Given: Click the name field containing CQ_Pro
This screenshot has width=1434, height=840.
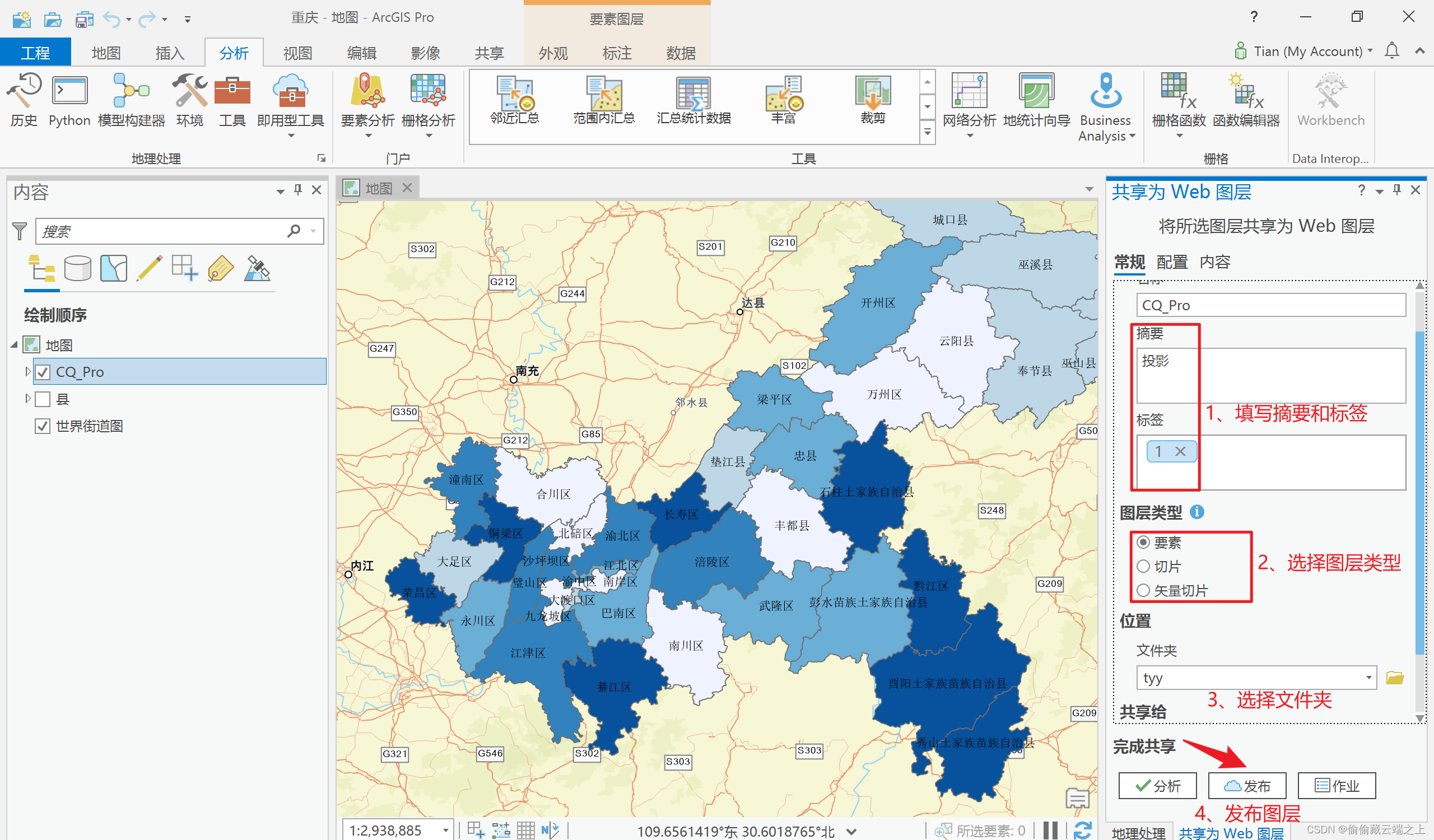Looking at the screenshot, I should pyautogui.click(x=1270, y=305).
